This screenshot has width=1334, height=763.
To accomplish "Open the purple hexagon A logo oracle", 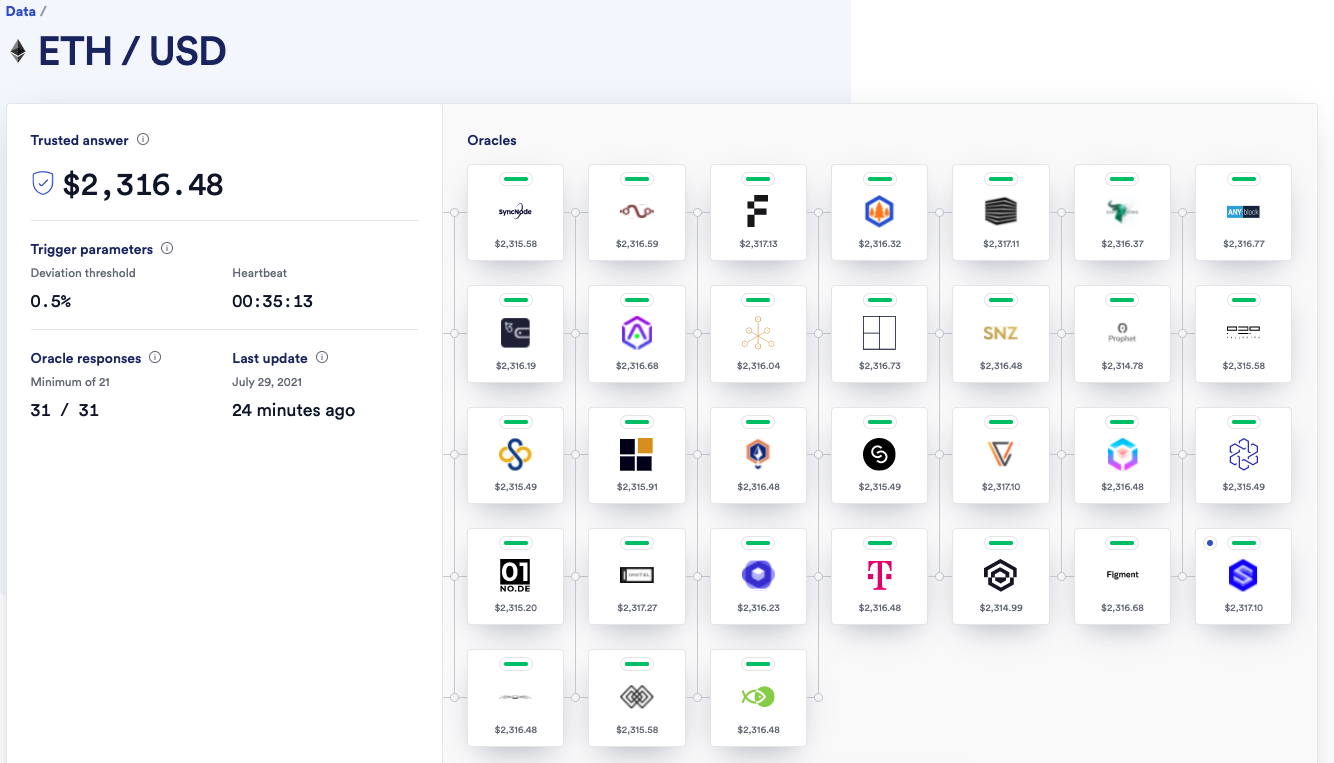I will tap(637, 334).
